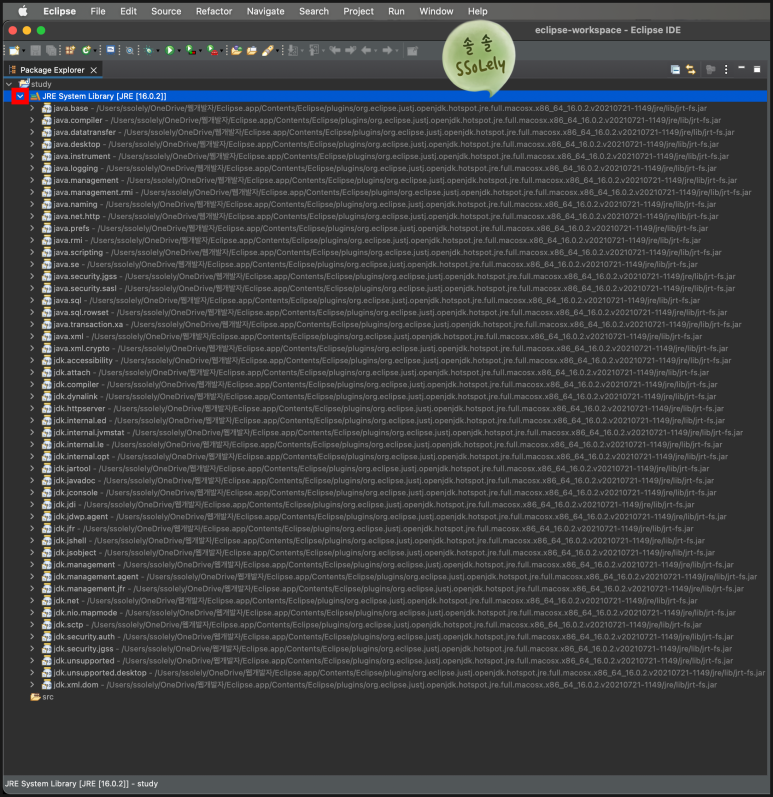Expand the java.base module
This screenshot has height=797, width=773.
click(32, 108)
